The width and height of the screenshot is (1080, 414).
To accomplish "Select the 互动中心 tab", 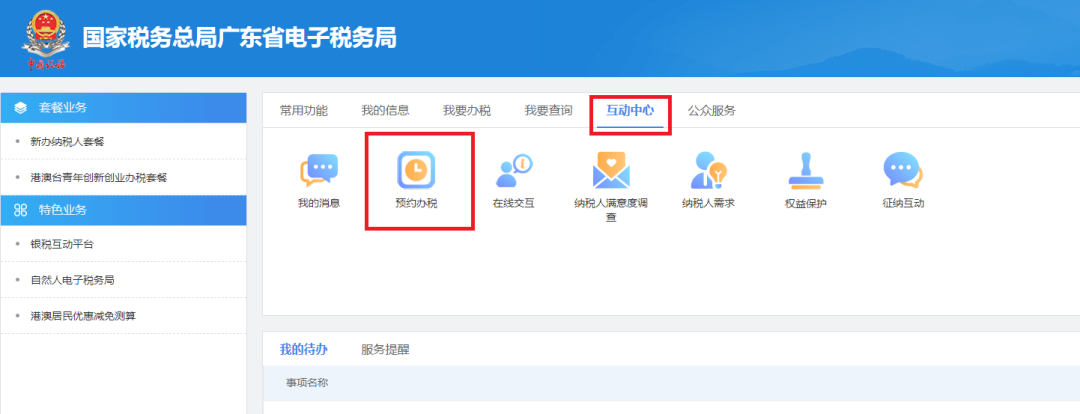I will (x=630, y=111).
